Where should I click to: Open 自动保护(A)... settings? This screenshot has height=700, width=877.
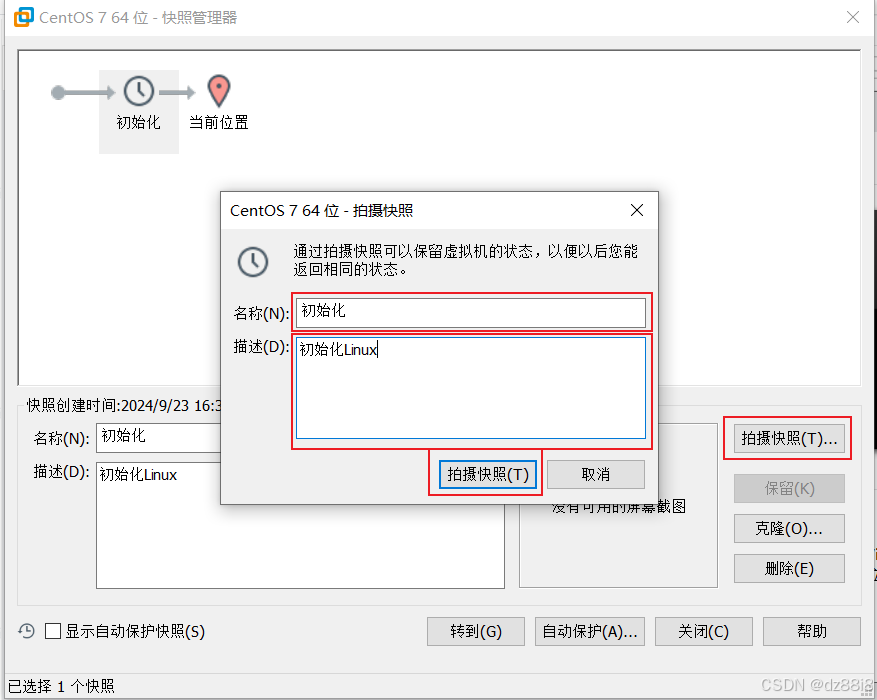click(x=590, y=631)
